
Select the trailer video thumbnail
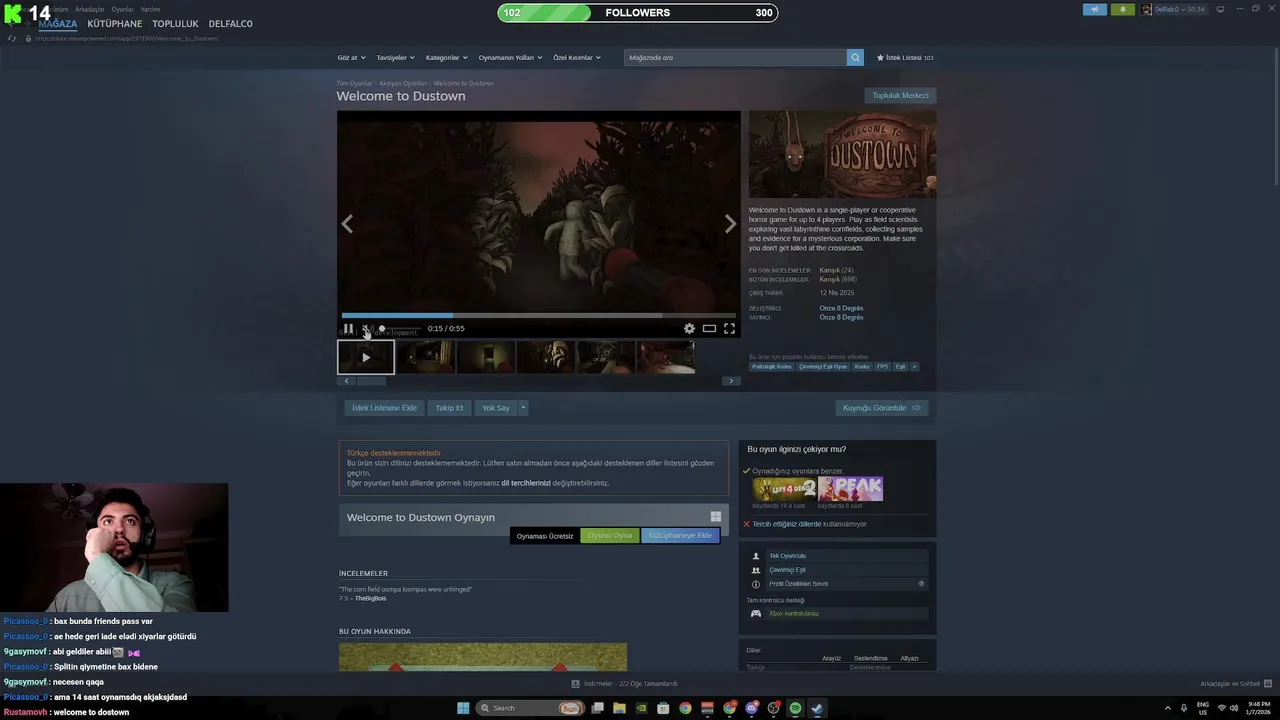366,357
